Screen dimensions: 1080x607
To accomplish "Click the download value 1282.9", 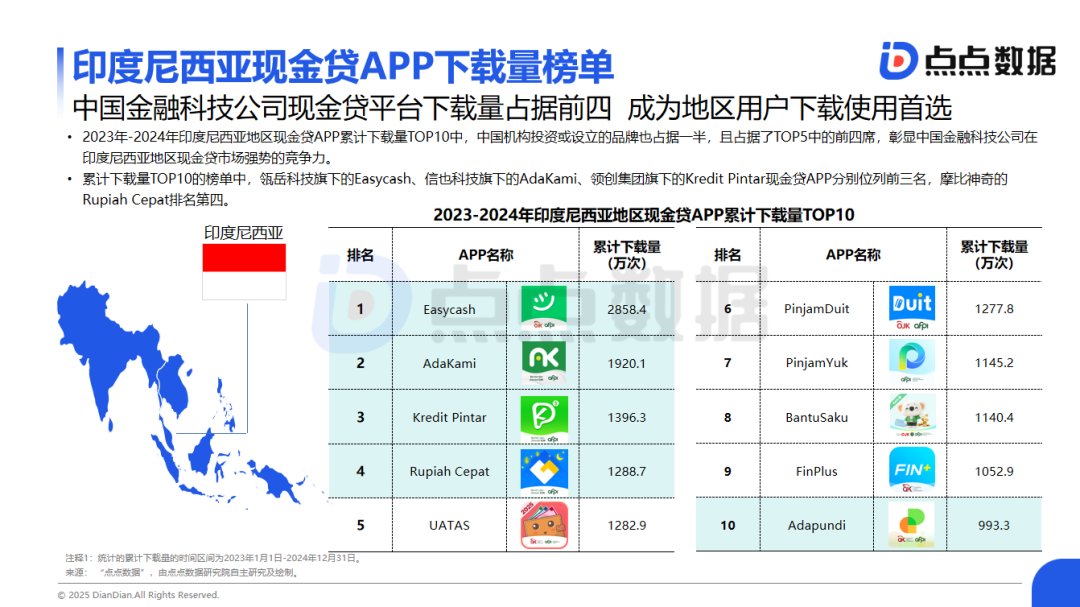I will click(x=627, y=525).
